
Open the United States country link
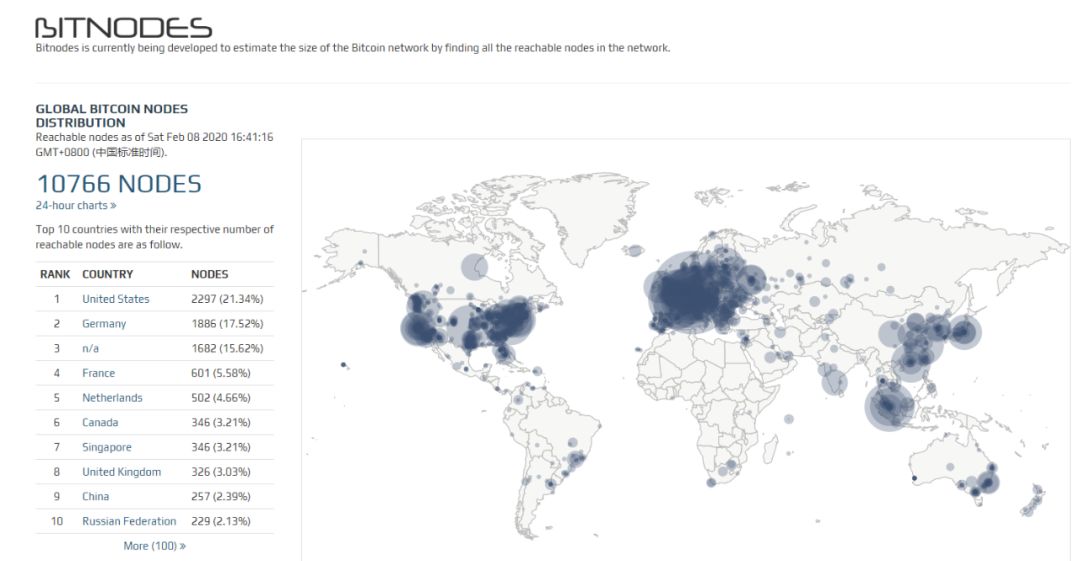[x=116, y=299]
